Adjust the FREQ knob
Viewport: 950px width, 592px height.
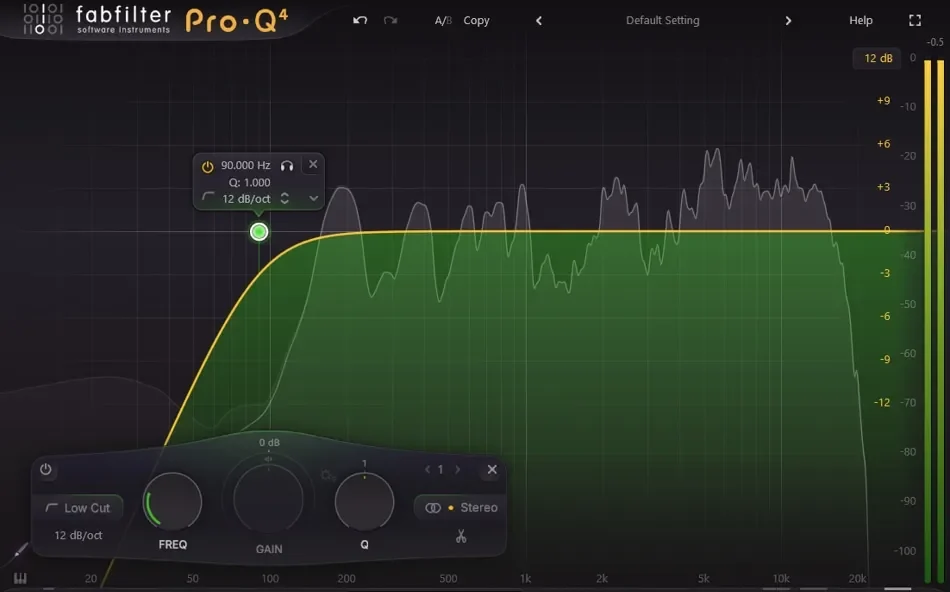172,500
